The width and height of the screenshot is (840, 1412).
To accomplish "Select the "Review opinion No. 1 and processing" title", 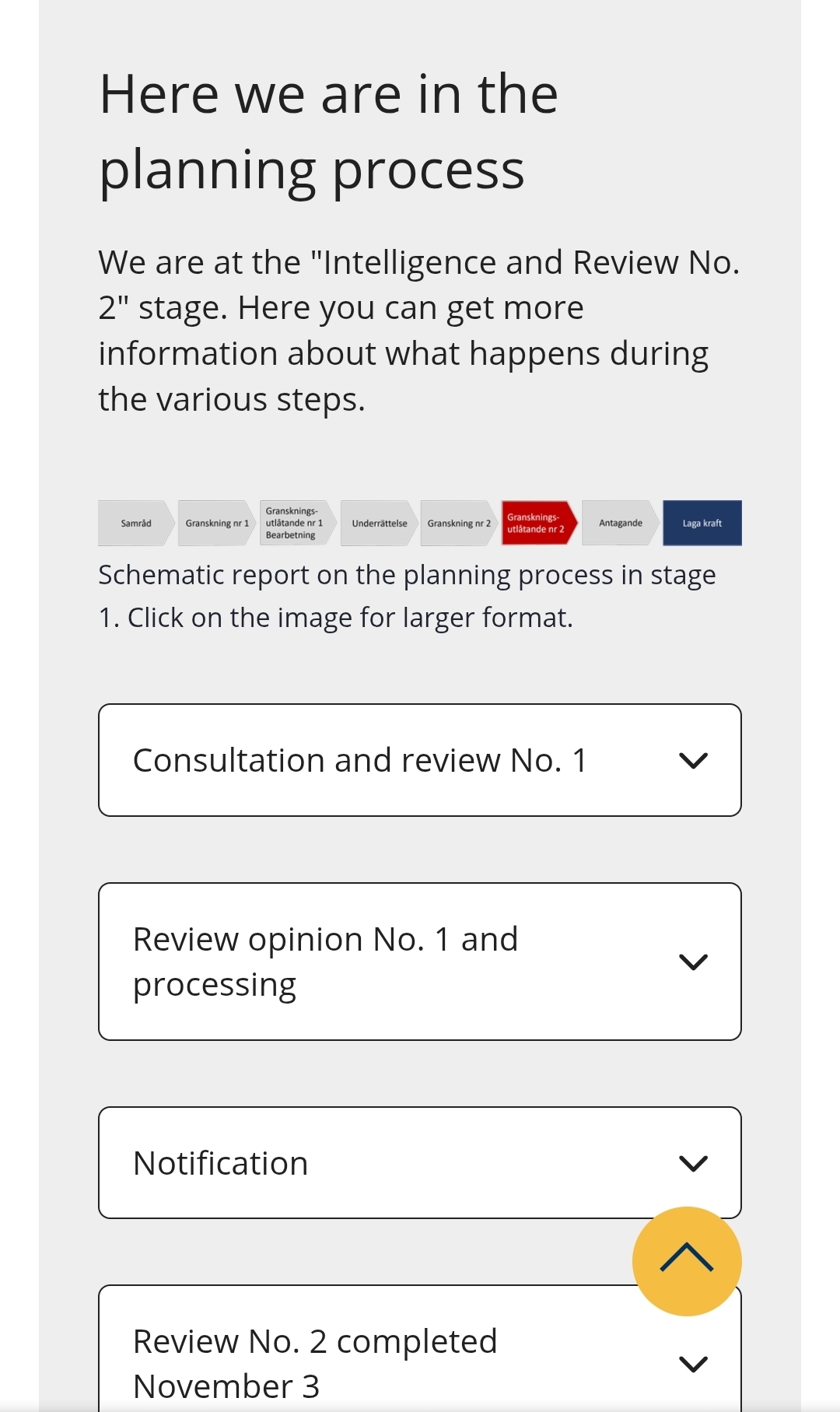I will pos(325,962).
